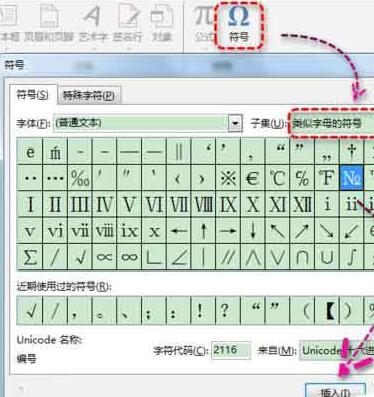This screenshot has width=374, height=397.
Task: Open the 公式 (pi equation) ribbon button
Action: coord(203,24)
